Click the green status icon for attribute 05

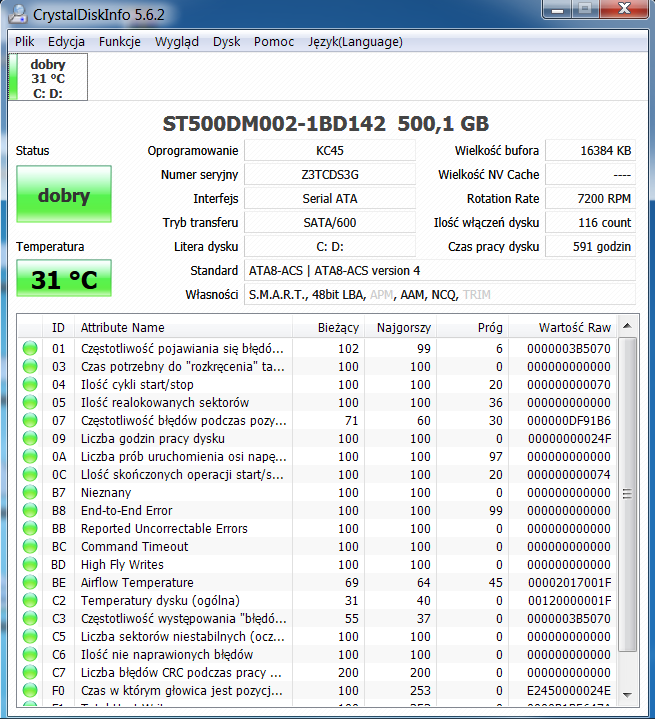[30, 403]
